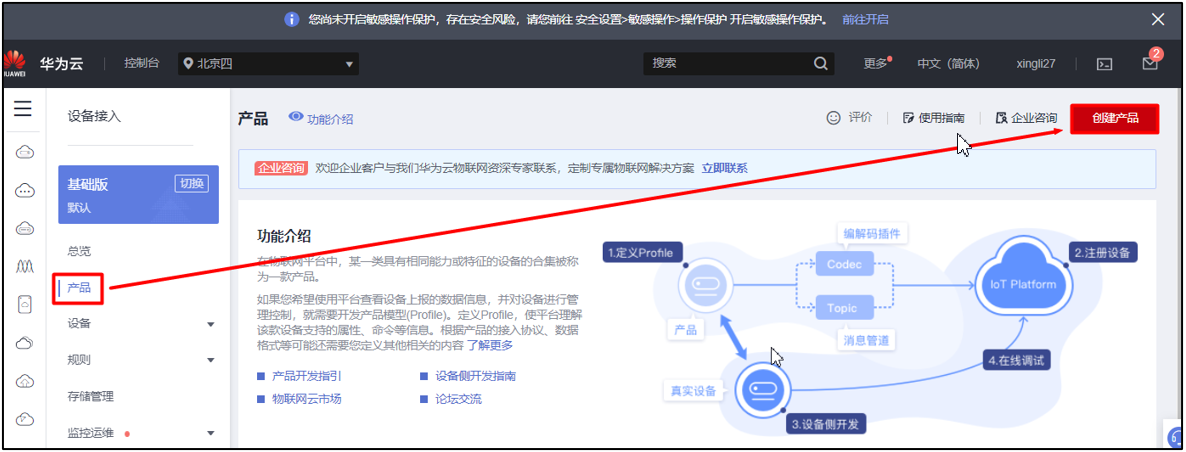Open the 中文 (简体) language menu

coord(948,64)
